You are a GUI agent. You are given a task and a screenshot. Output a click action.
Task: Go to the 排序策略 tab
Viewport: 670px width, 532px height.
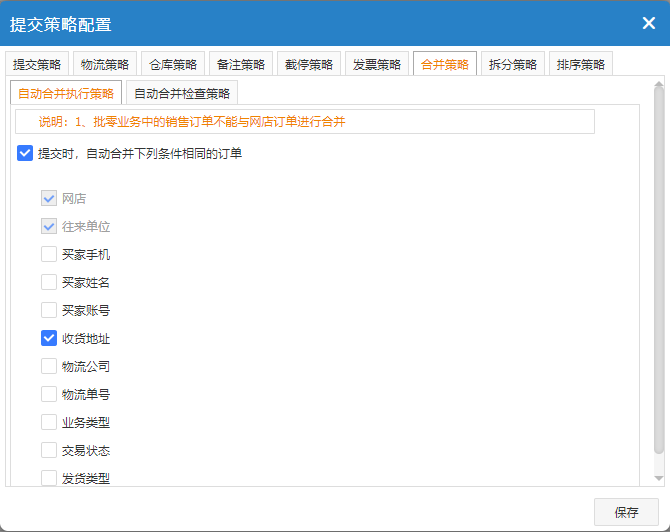[581, 64]
